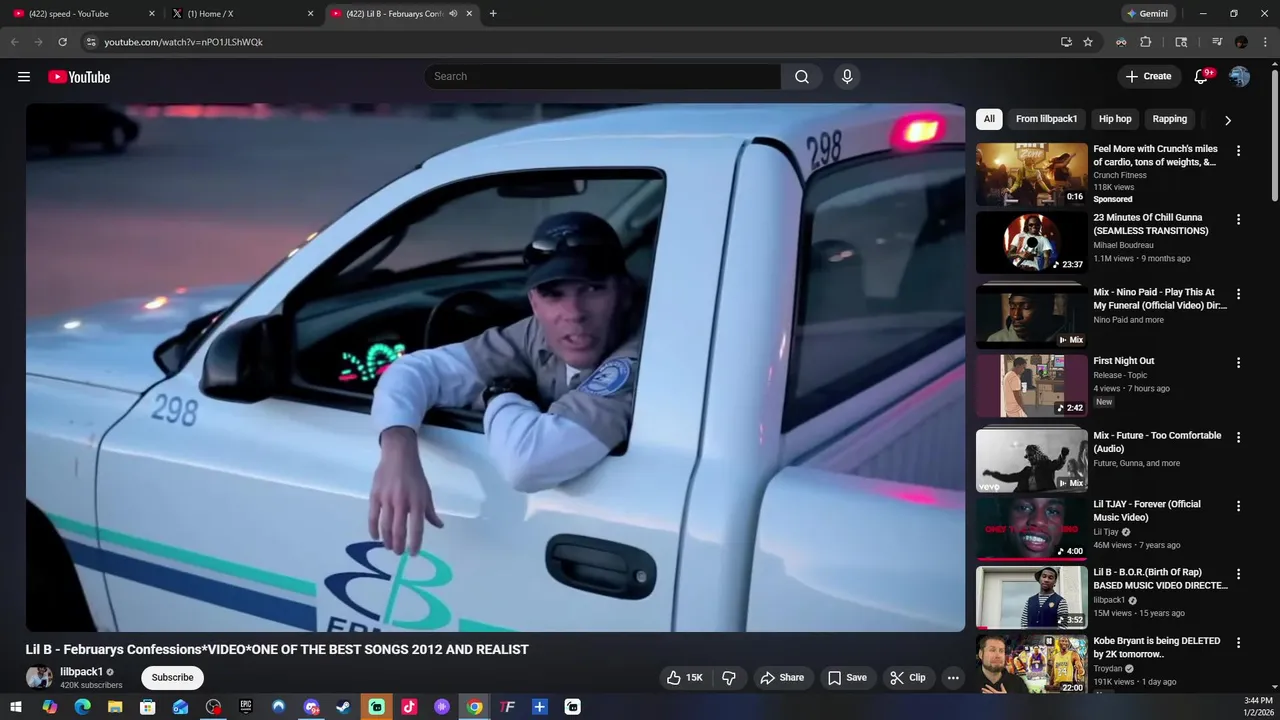
Task: Open TikTok from taskbar
Action: [409, 707]
